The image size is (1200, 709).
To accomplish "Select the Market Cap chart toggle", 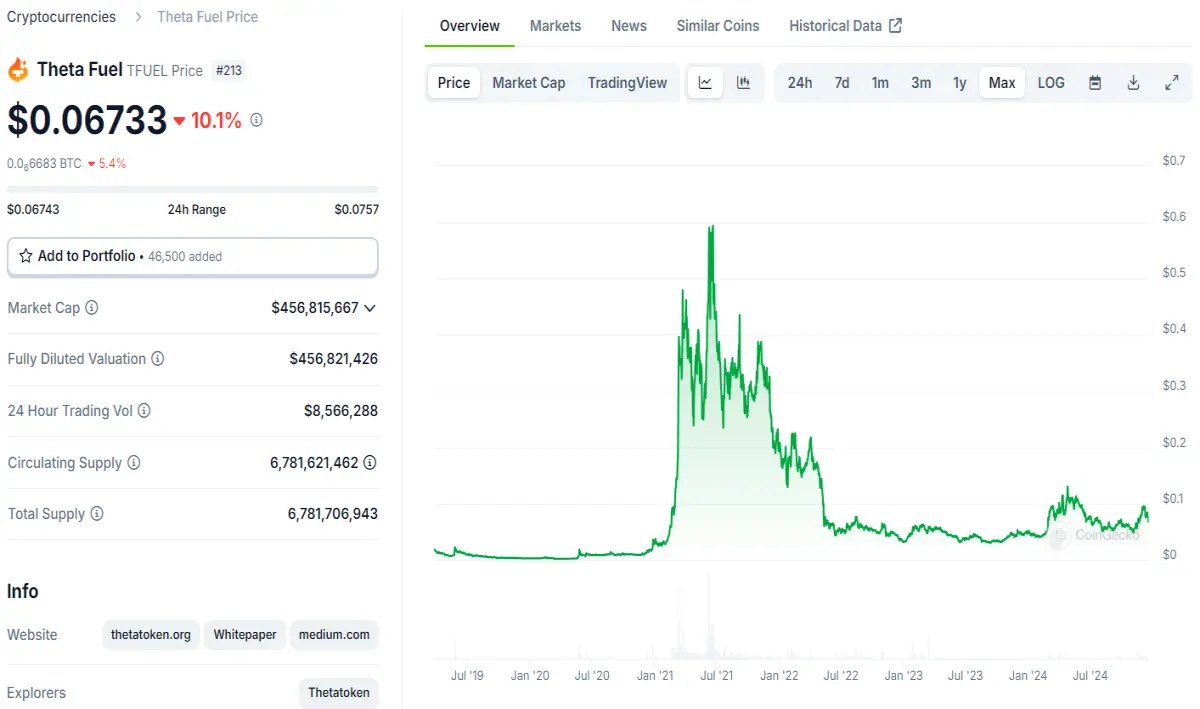I will pos(529,83).
